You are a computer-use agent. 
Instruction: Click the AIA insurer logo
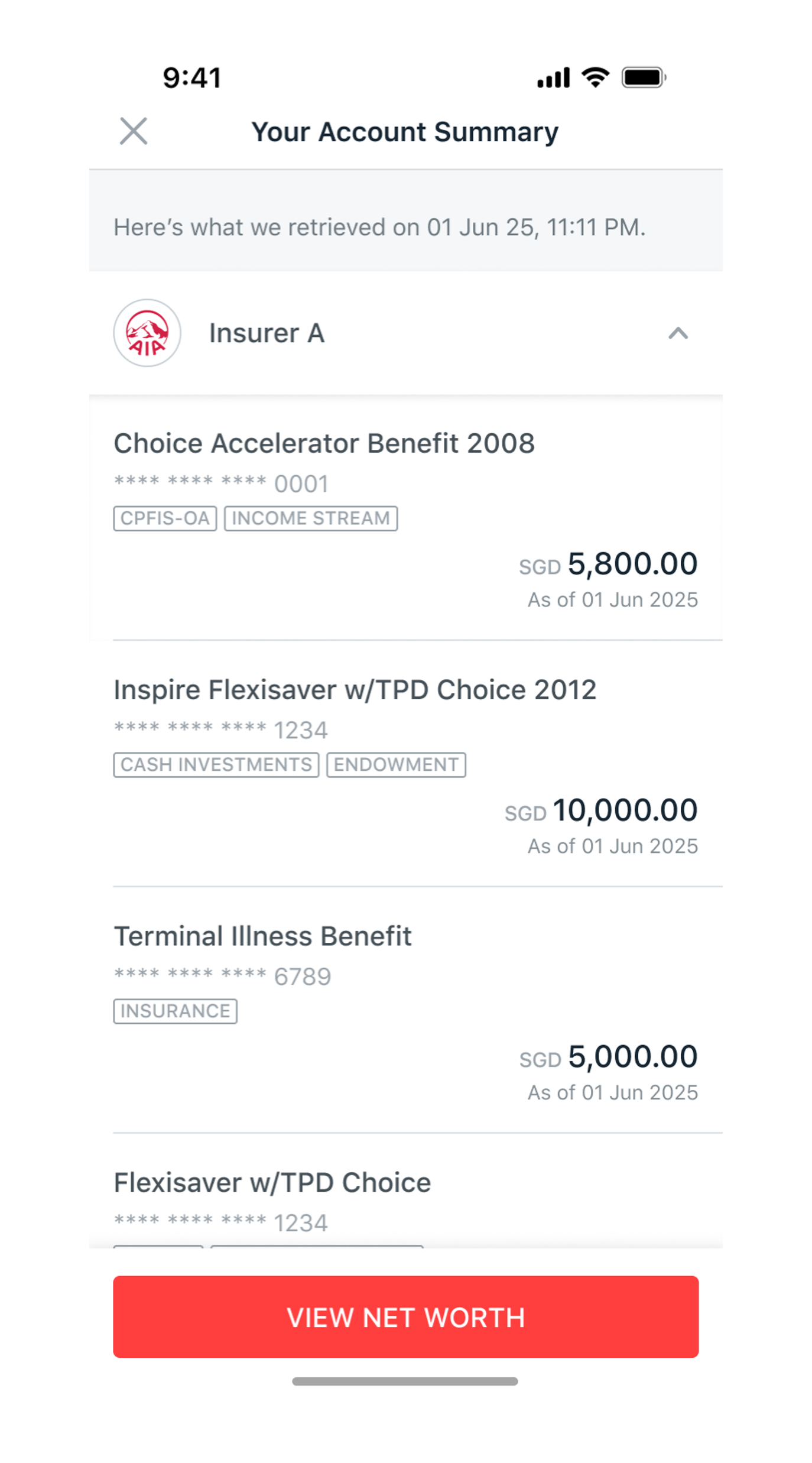pyautogui.click(x=147, y=333)
